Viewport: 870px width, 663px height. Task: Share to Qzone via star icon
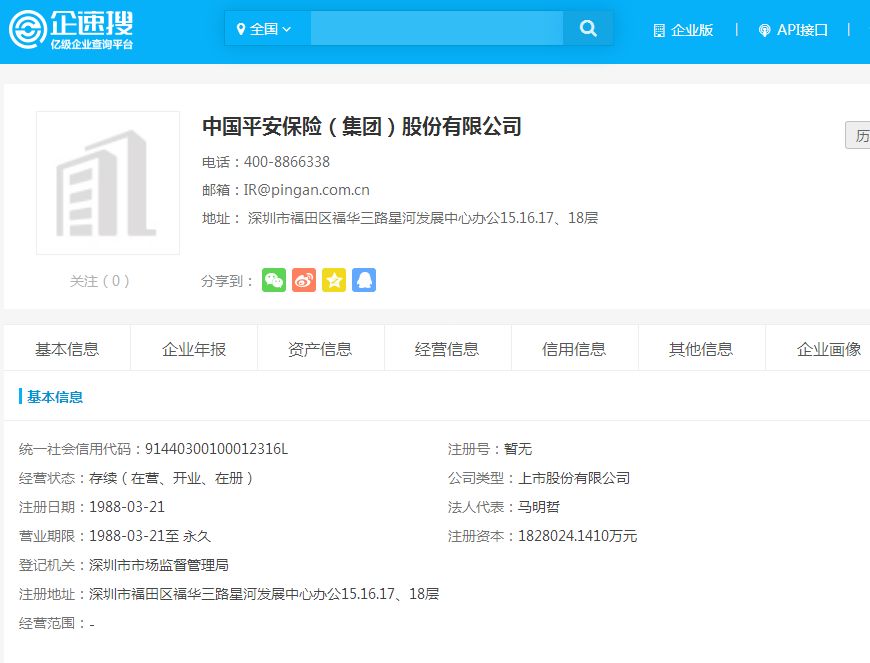[x=334, y=281]
